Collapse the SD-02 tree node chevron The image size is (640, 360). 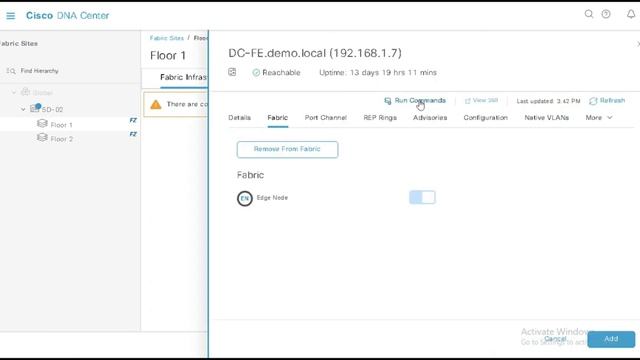coord(23,109)
